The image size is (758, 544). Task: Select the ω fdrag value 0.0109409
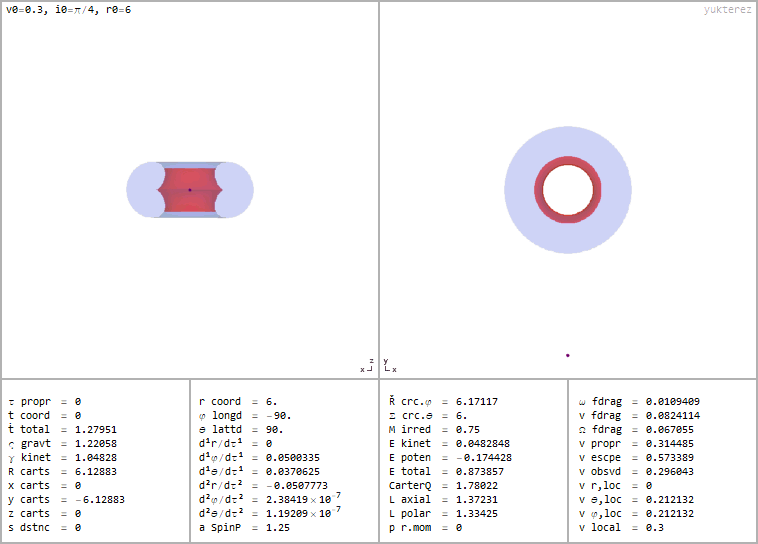673,402
